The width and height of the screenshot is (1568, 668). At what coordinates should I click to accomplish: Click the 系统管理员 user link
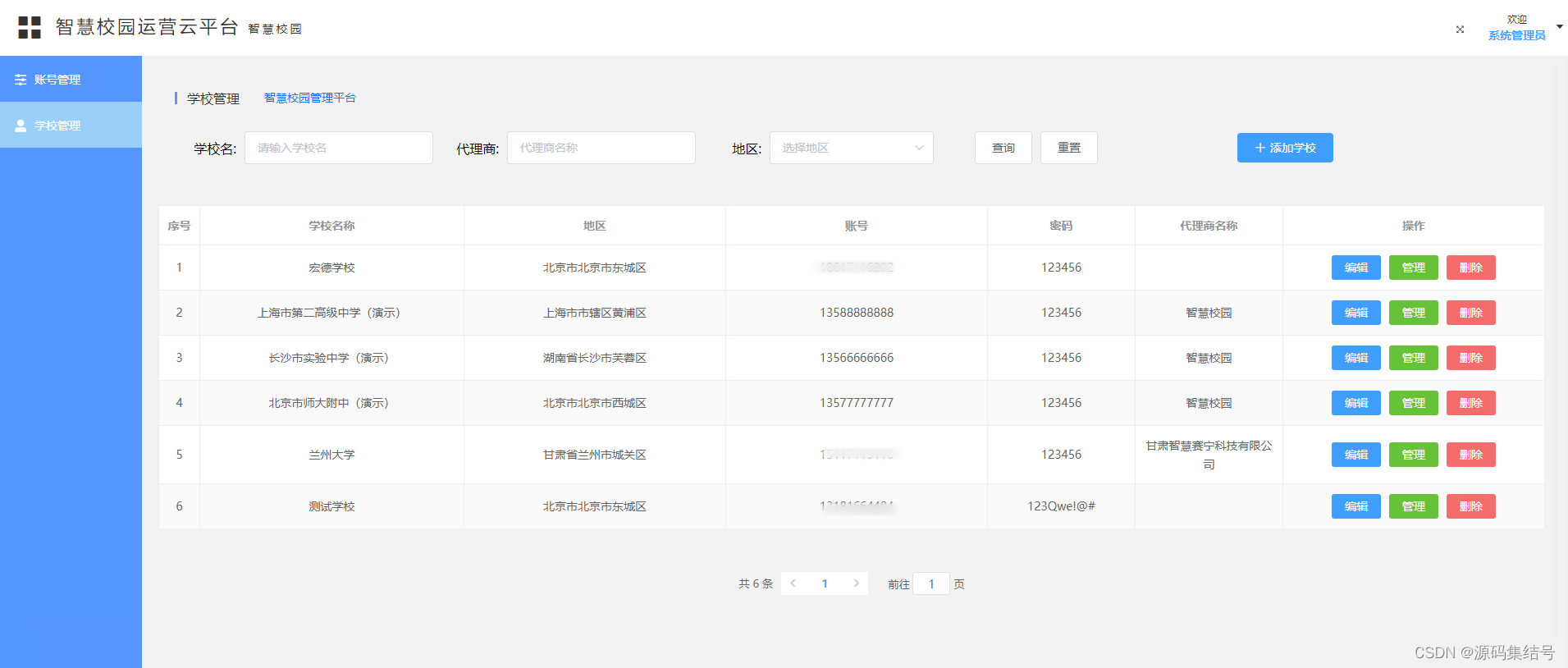coord(1516,35)
